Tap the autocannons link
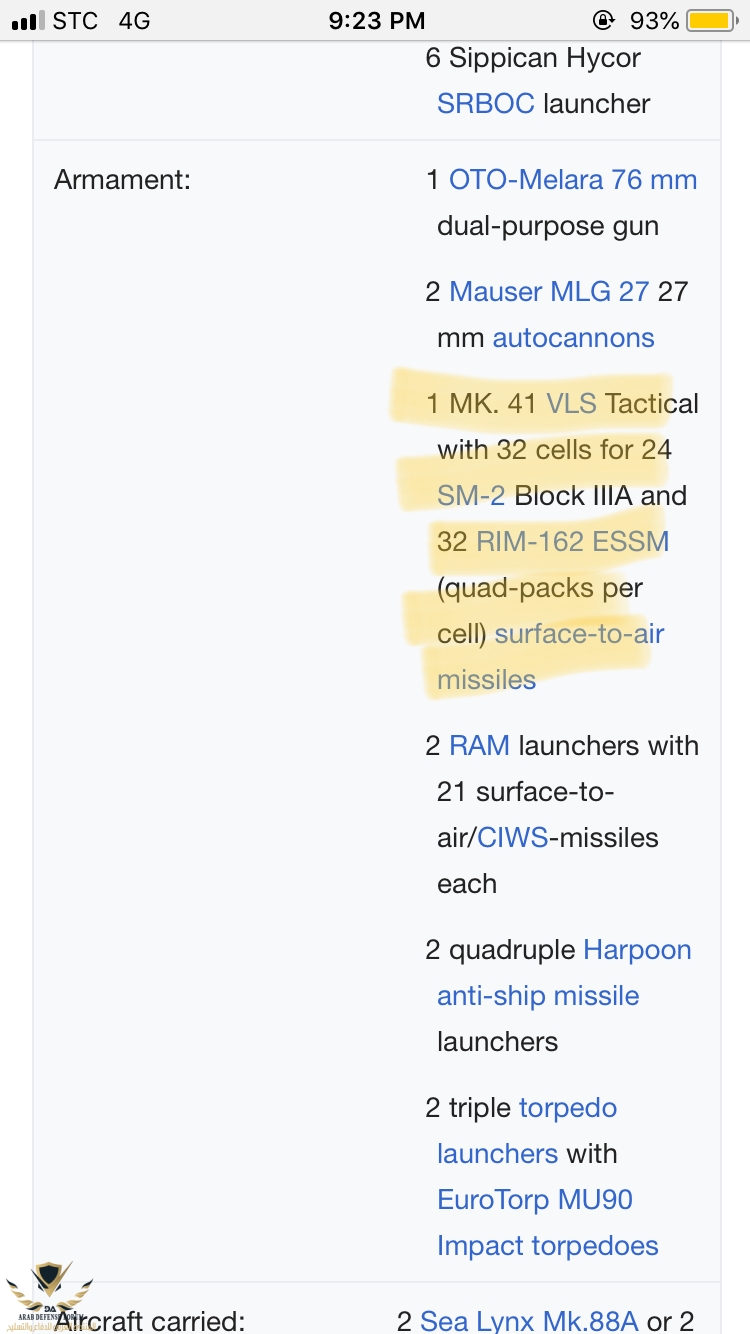 tap(573, 338)
